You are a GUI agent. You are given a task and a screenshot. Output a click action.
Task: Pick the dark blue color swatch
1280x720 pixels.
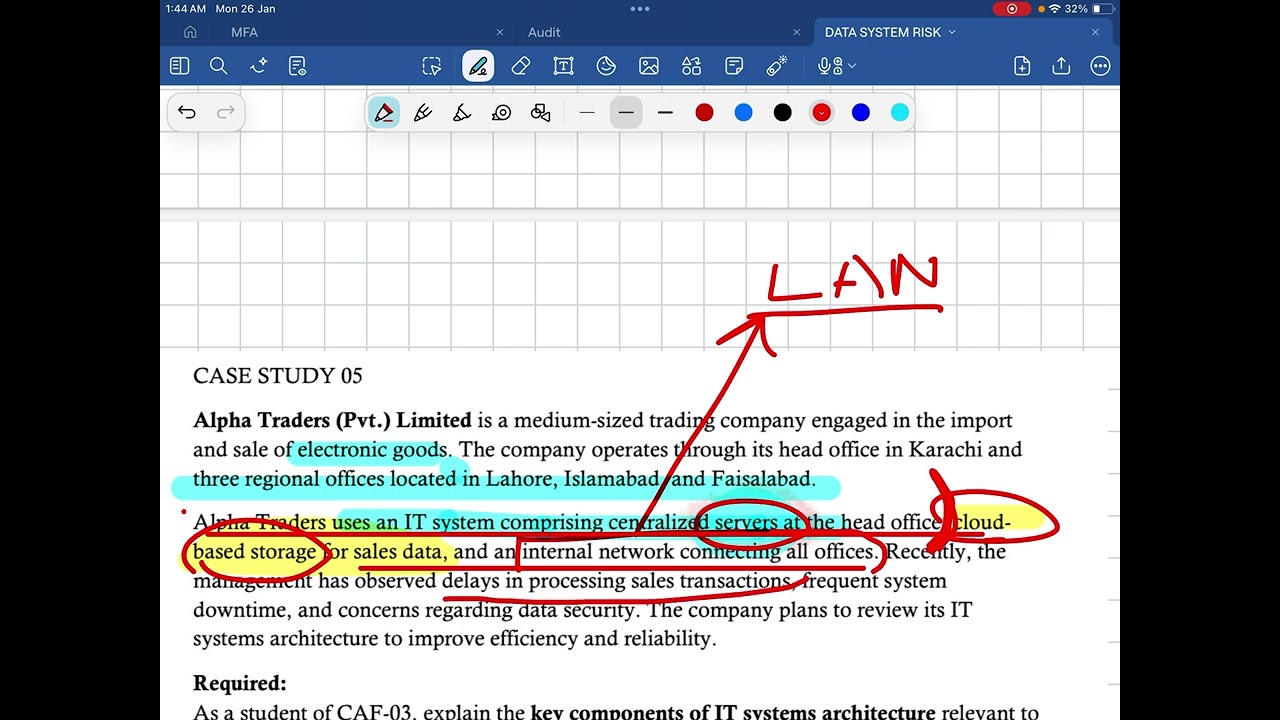tap(861, 113)
